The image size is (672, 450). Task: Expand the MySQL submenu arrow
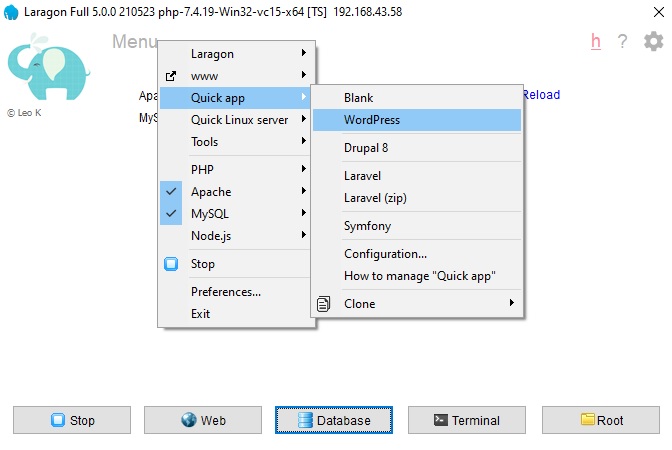pyautogui.click(x=303, y=213)
